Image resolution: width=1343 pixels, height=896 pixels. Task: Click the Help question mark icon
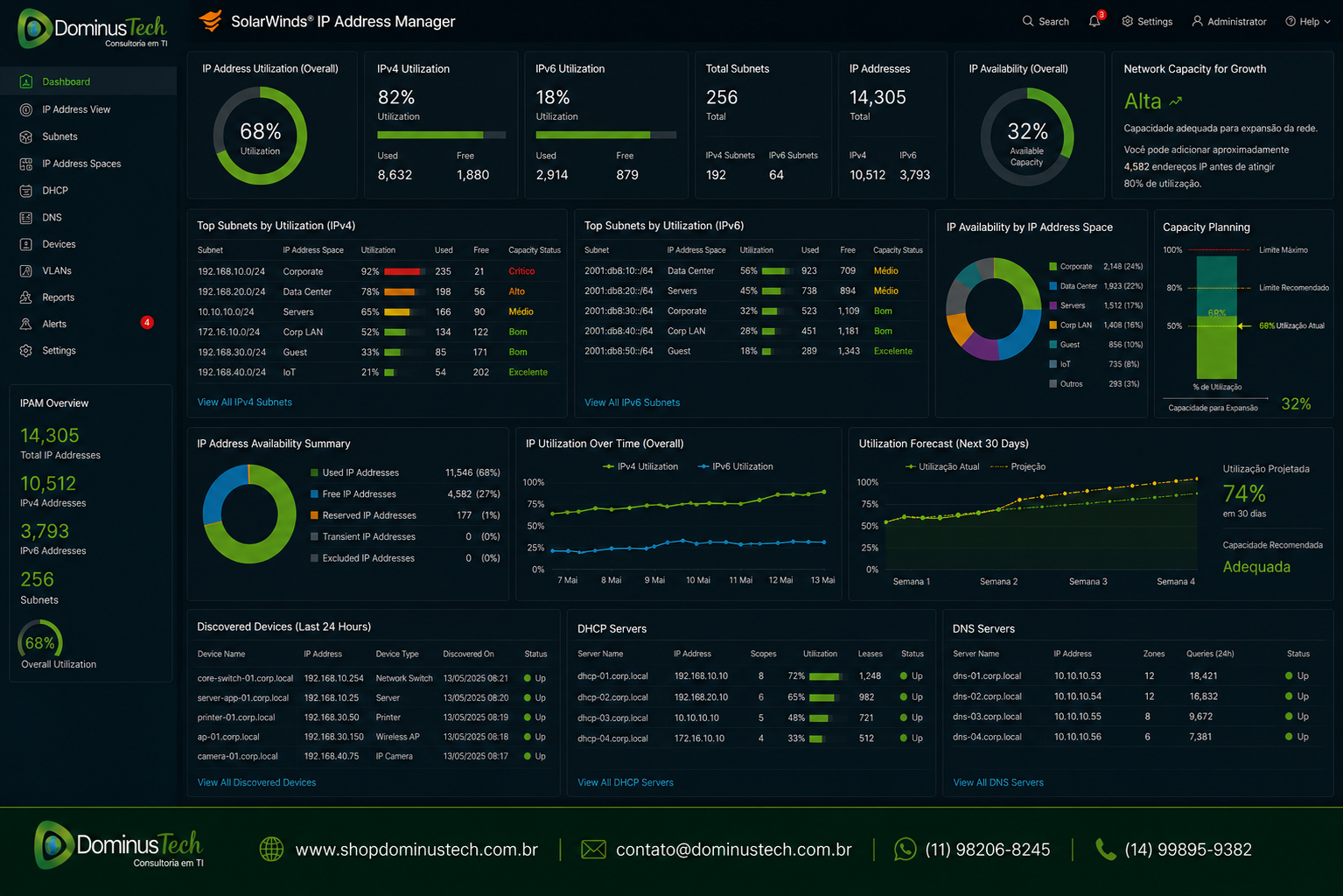pyautogui.click(x=1291, y=21)
